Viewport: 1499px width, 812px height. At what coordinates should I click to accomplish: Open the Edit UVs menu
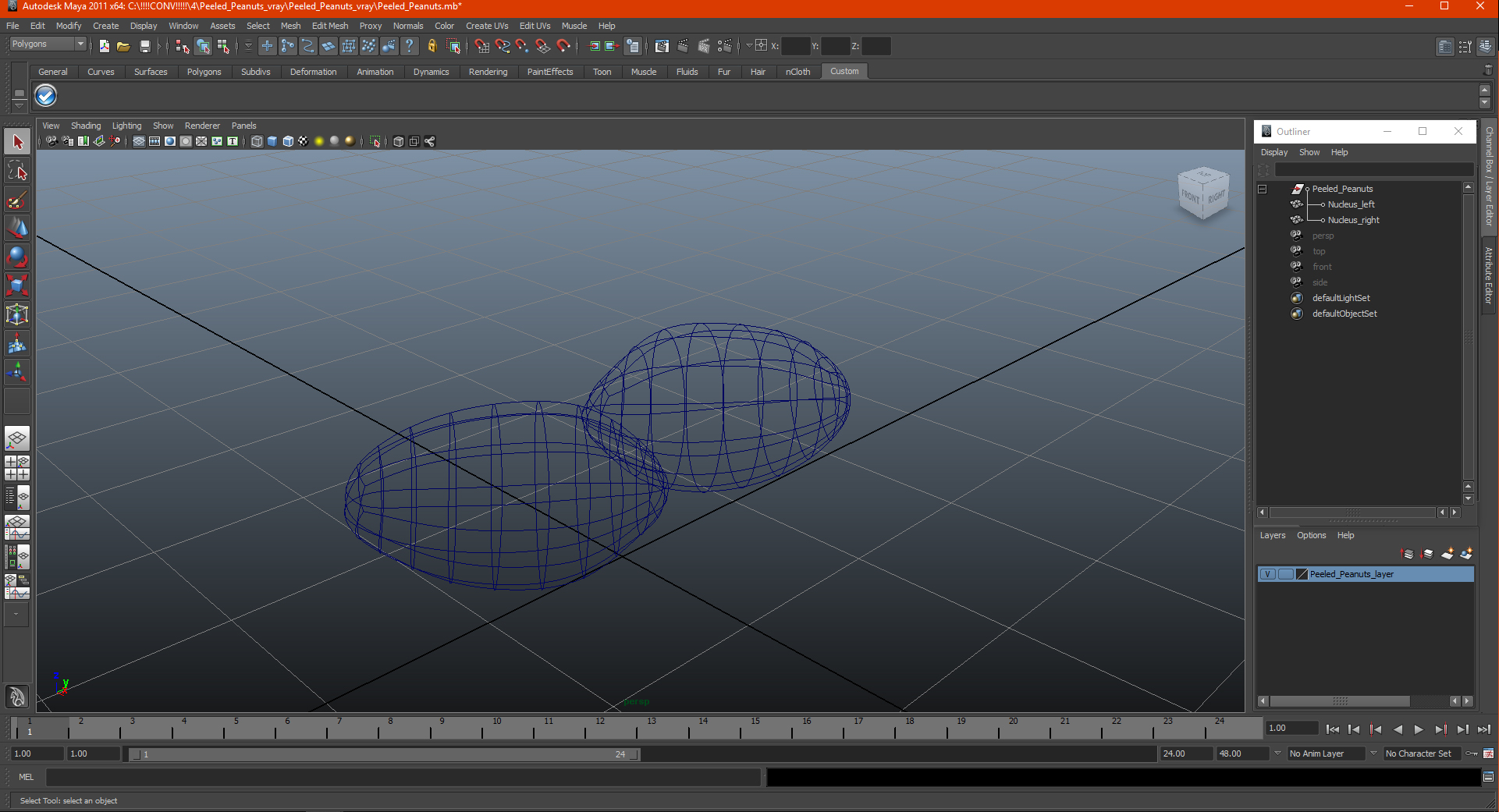click(535, 26)
